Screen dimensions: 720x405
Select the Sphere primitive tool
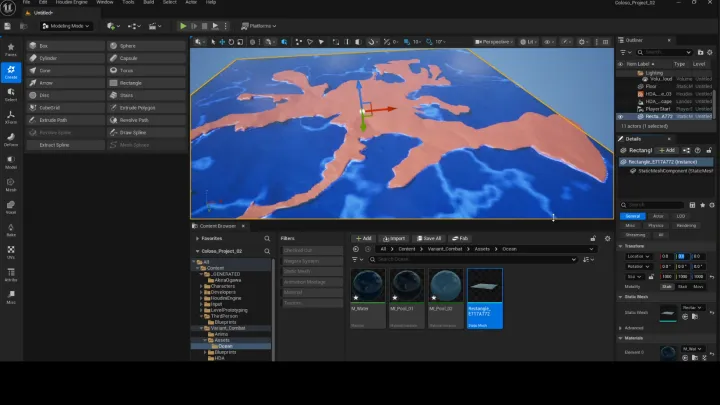click(146, 46)
